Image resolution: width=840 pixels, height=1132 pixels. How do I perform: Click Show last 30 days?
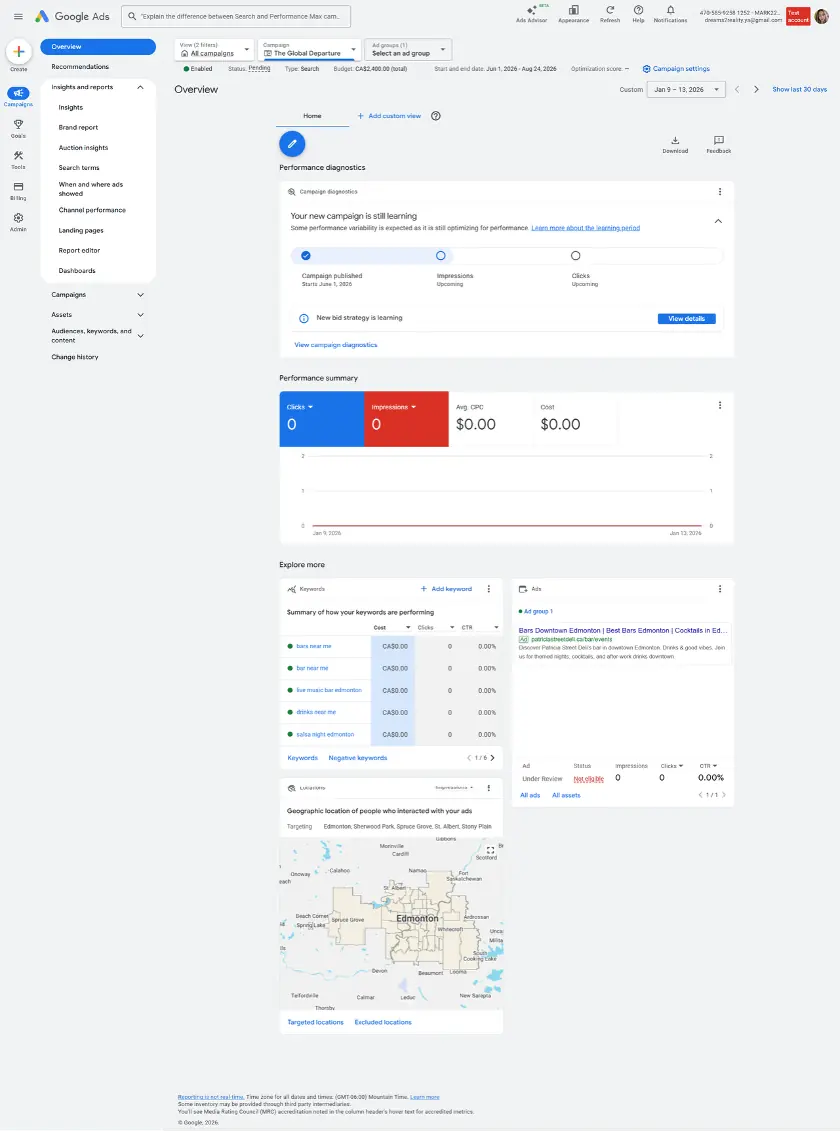coord(800,90)
